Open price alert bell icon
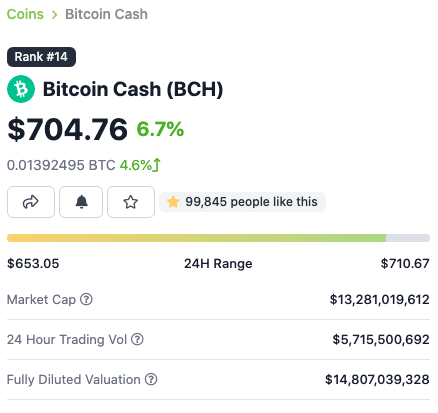This screenshot has height=413, width=438. pyautogui.click(x=81, y=202)
